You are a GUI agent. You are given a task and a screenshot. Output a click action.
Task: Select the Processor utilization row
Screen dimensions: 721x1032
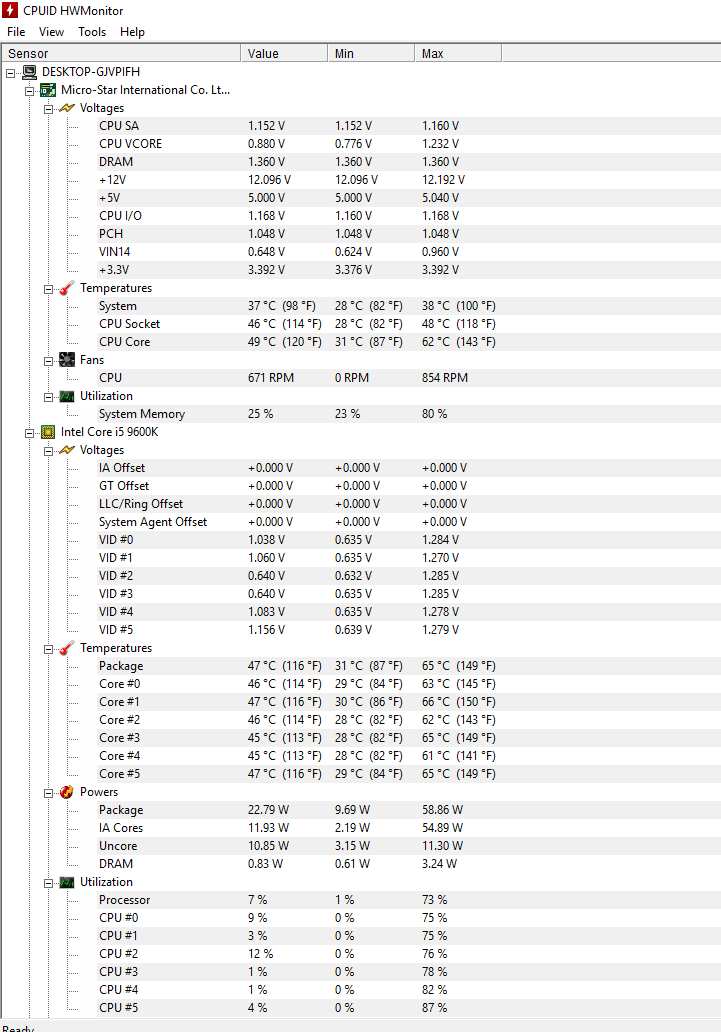point(408,900)
